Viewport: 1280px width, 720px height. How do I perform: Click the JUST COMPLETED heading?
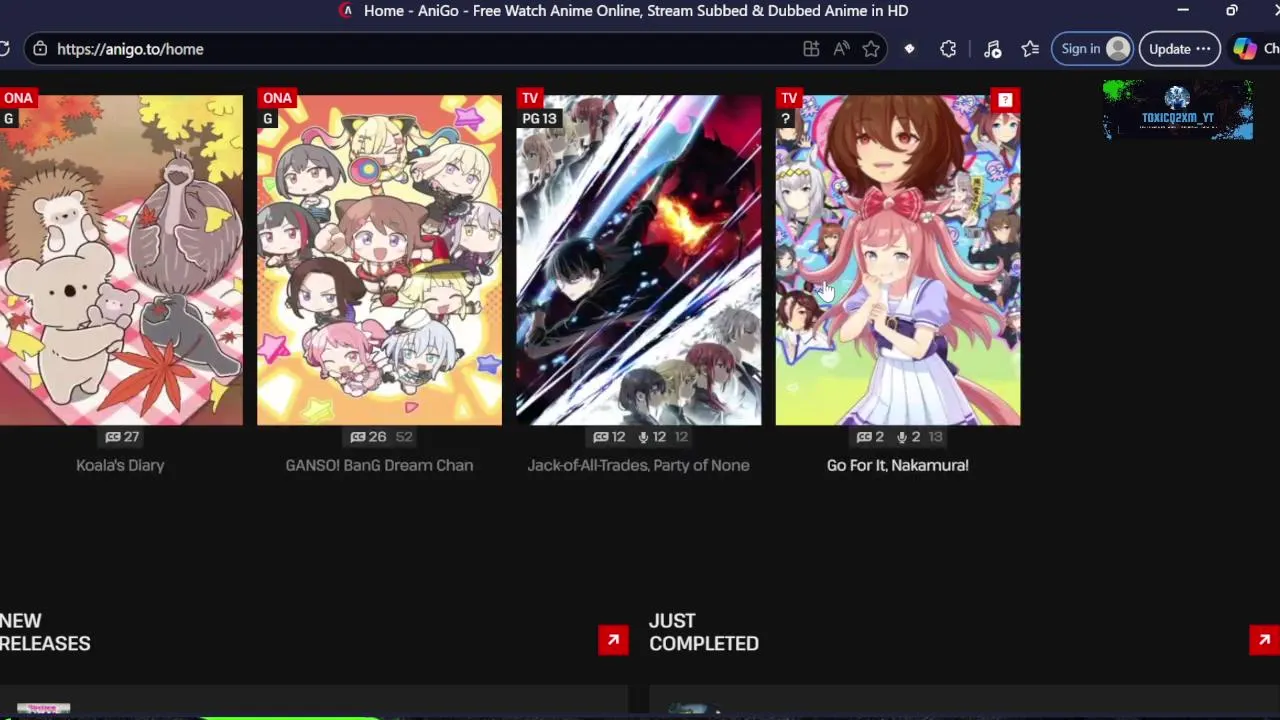click(x=704, y=632)
